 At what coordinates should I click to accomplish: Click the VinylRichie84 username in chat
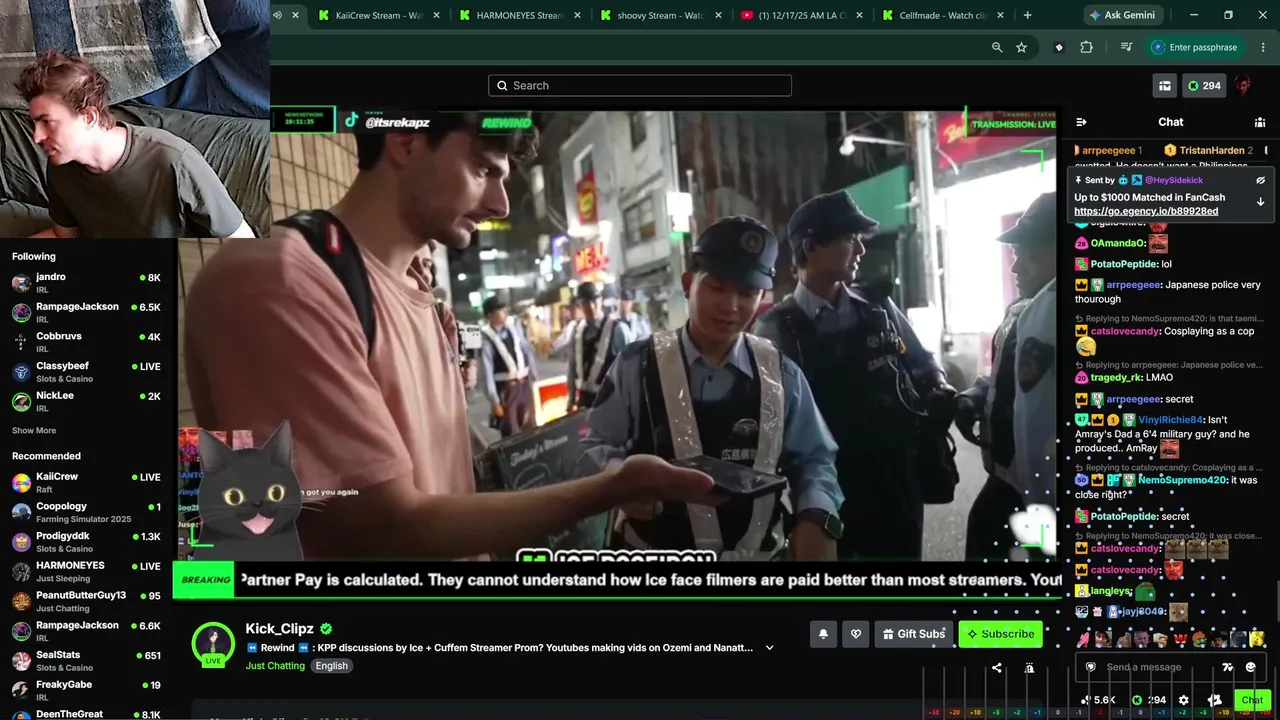pos(1170,420)
